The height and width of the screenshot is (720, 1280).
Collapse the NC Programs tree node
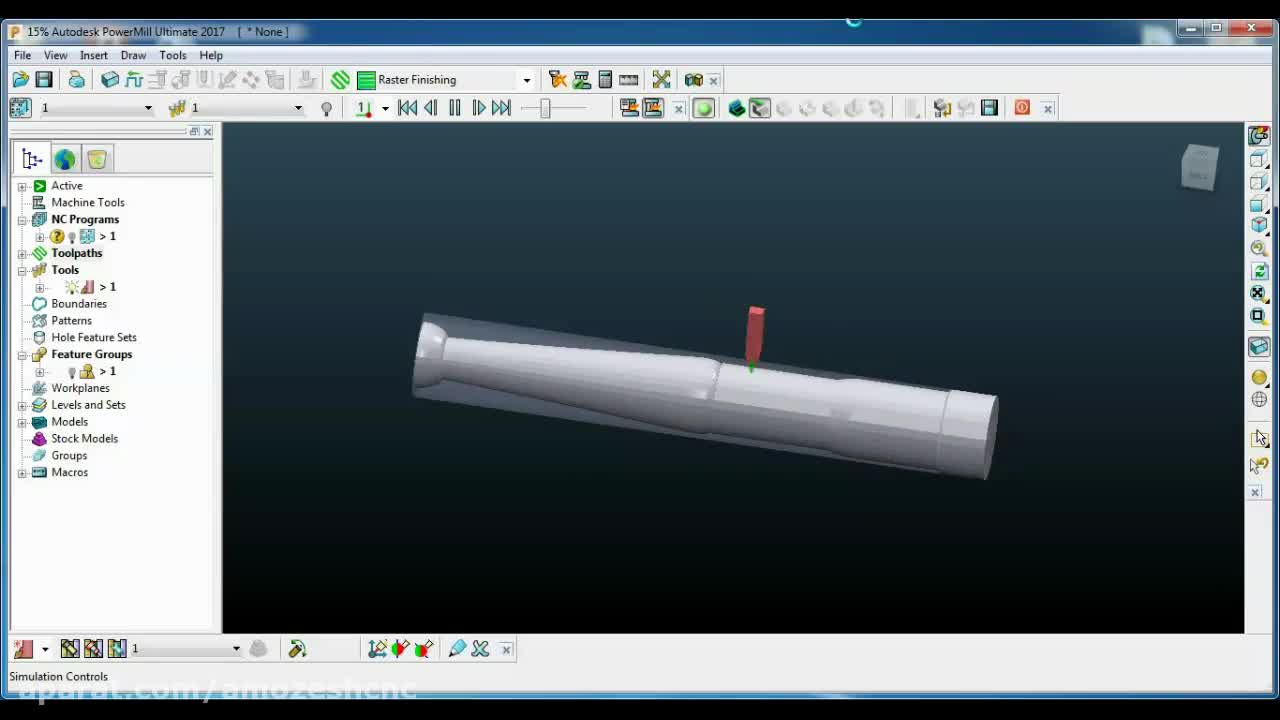point(22,220)
